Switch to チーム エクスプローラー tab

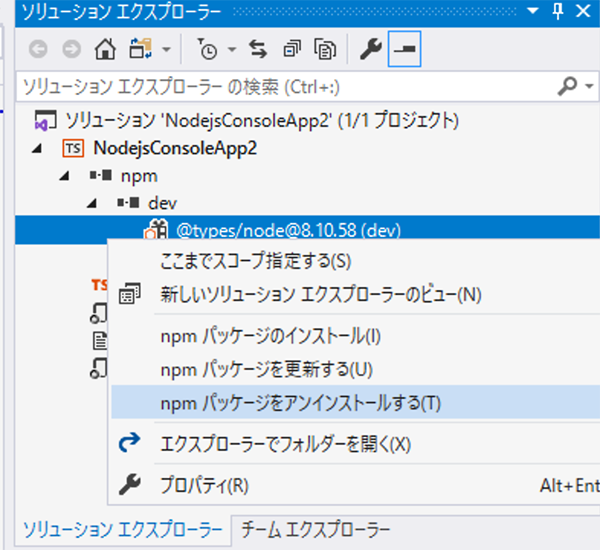pyautogui.click(x=316, y=530)
